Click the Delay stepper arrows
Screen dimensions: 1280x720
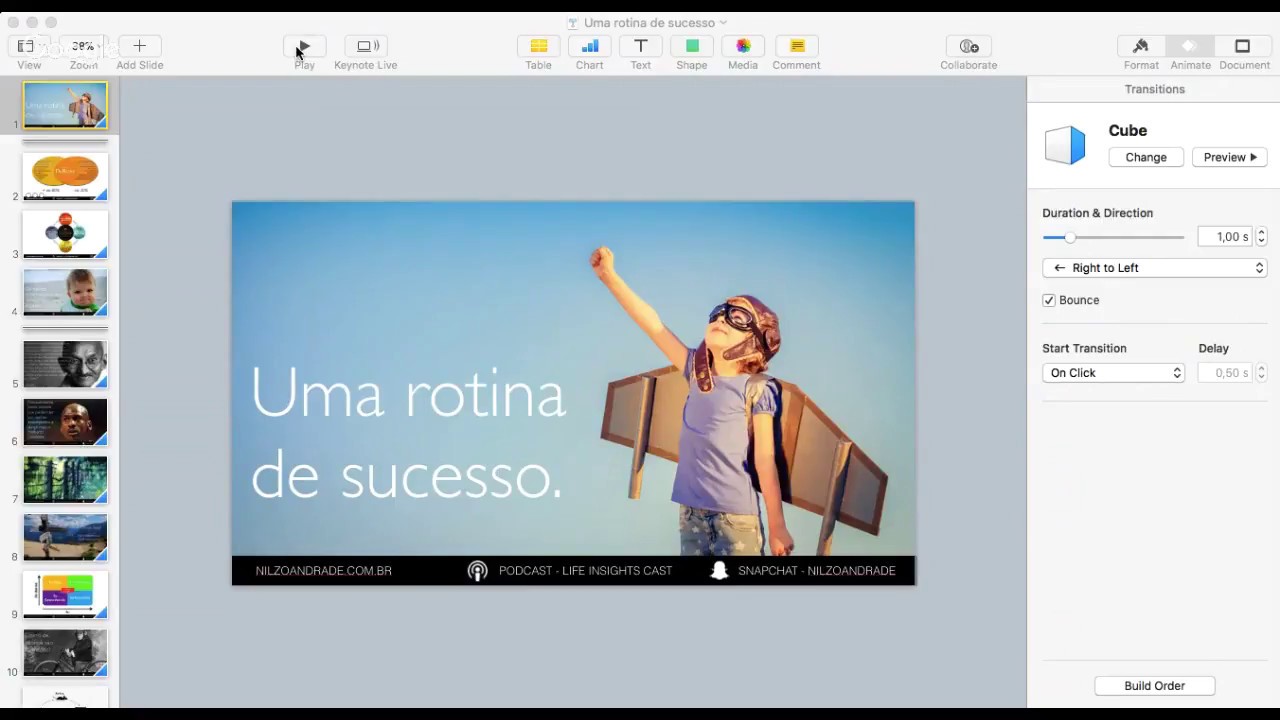1261,373
